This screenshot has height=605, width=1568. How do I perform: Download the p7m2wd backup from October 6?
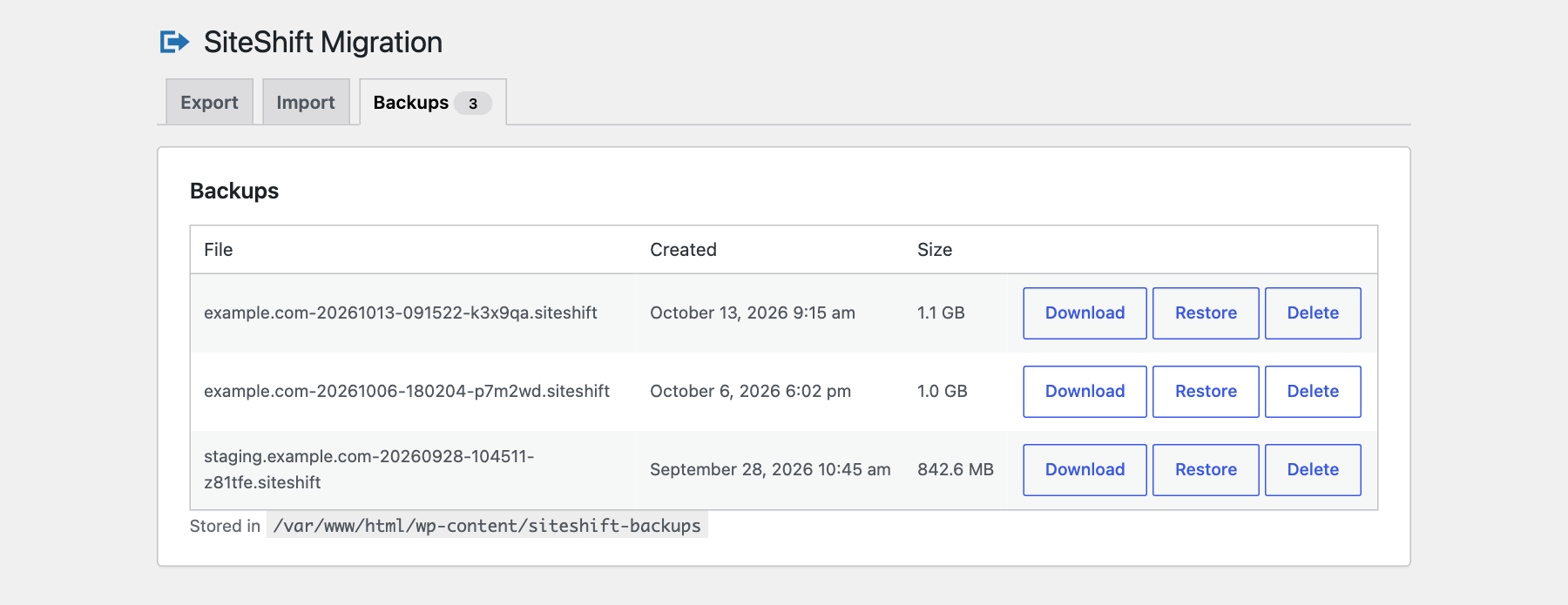click(1085, 392)
